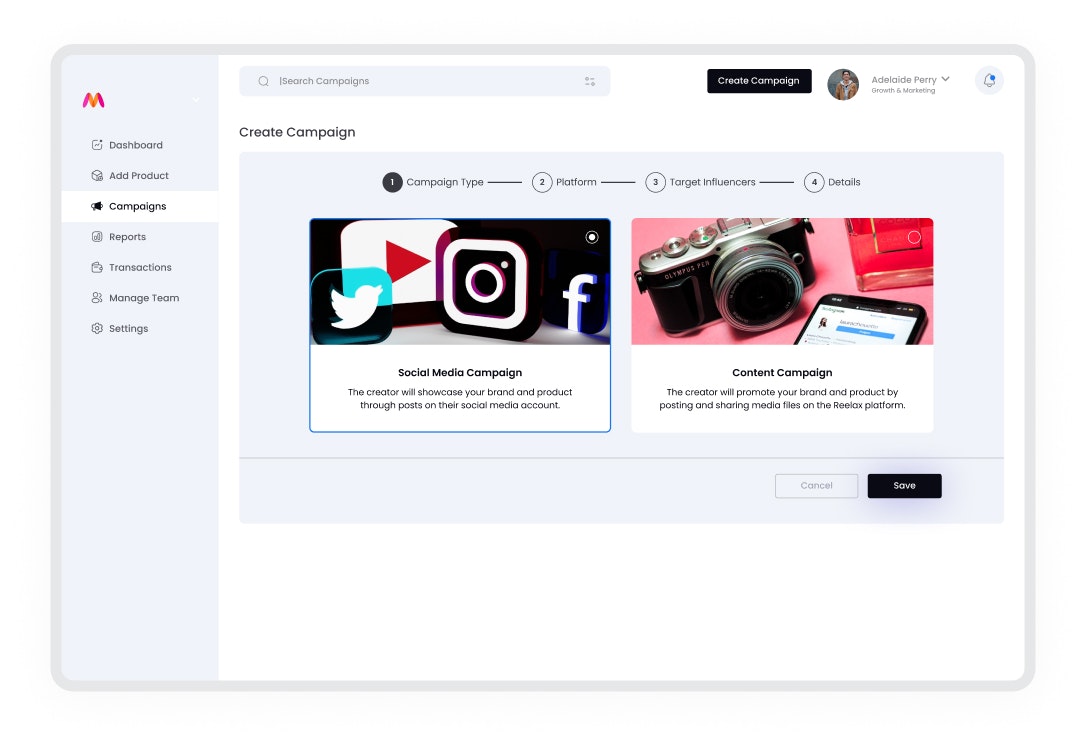This screenshot has height=748, width=1086.
Task: Jump to step 3 Target Influencers
Action: pos(701,182)
